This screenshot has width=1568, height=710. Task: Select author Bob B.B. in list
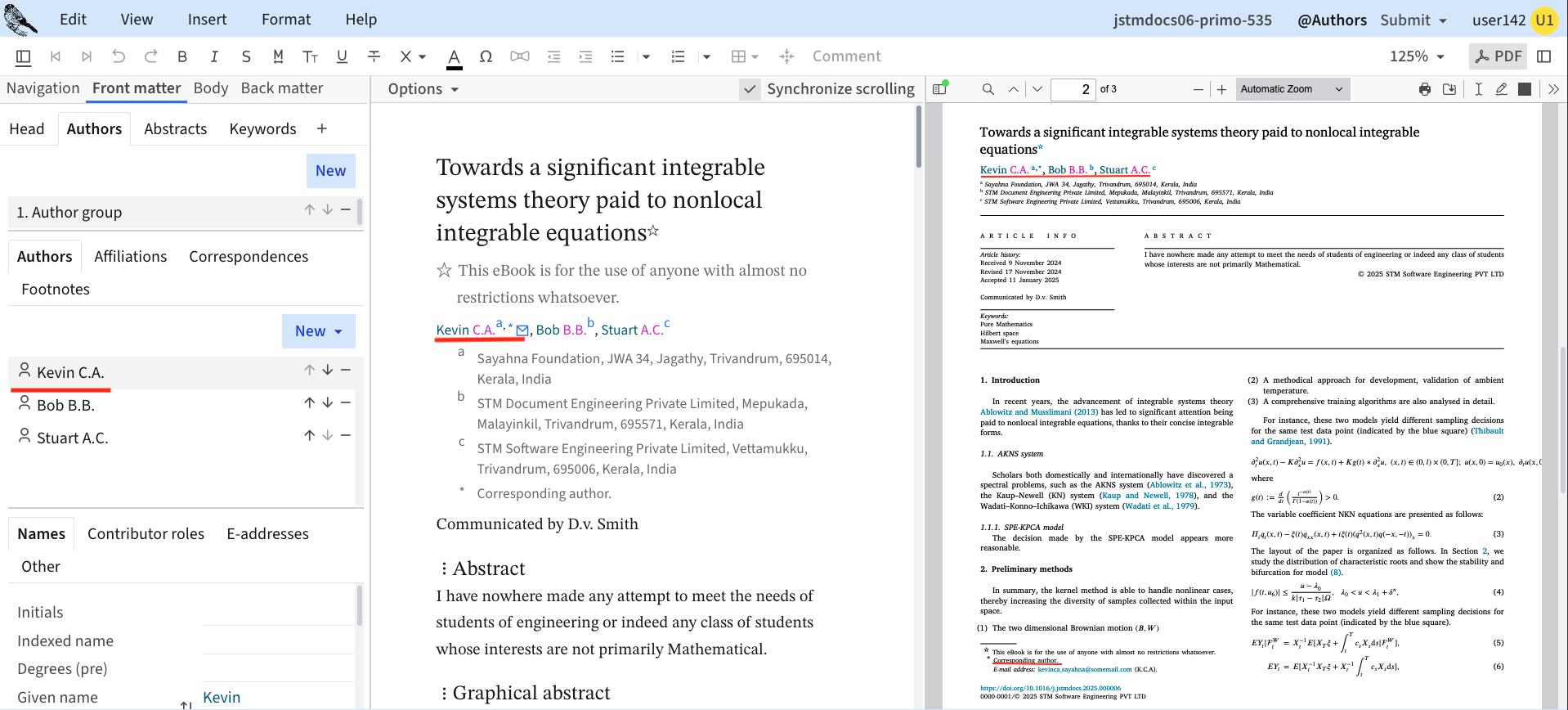65,406
